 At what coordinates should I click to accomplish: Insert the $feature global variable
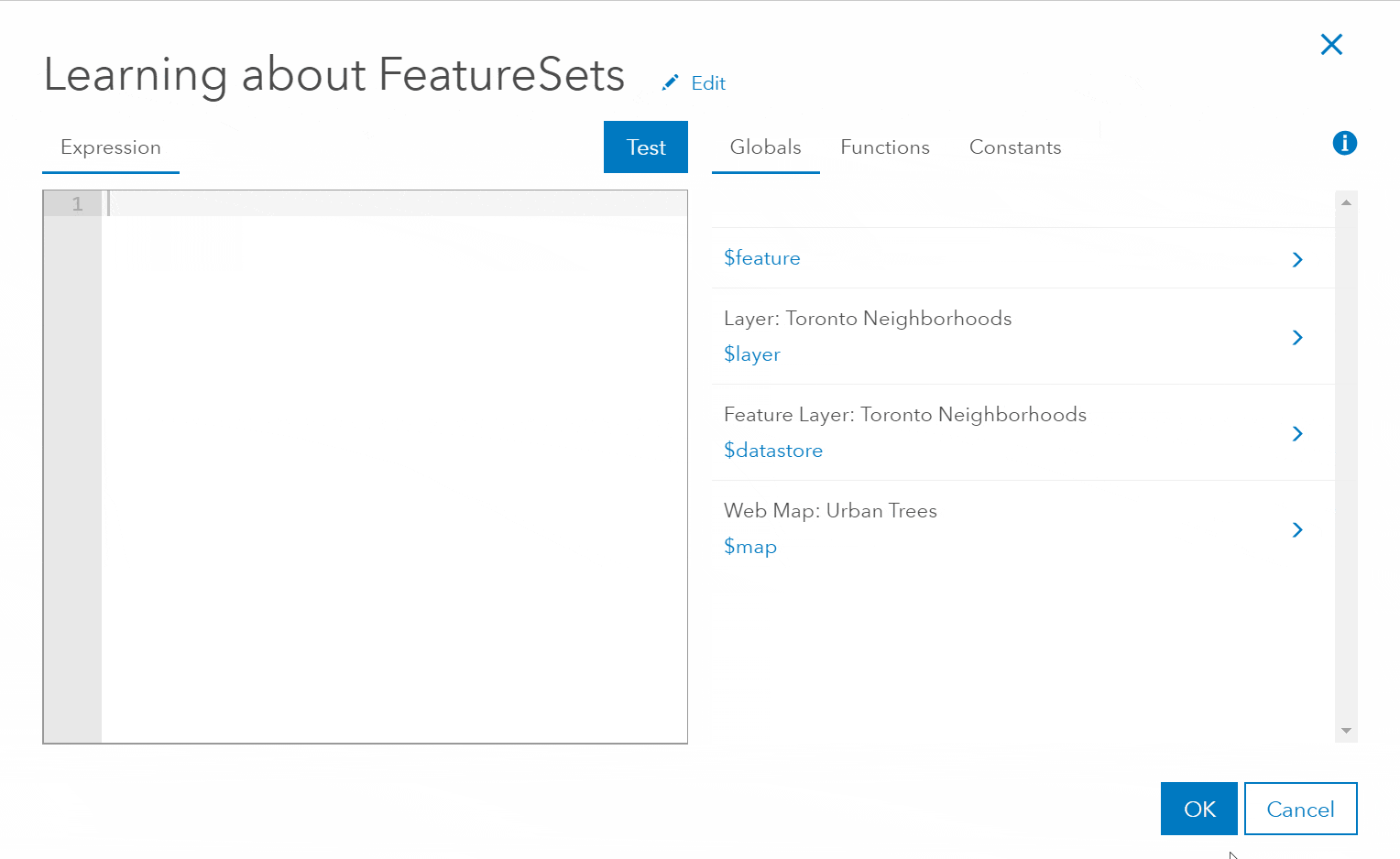point(762,258)
